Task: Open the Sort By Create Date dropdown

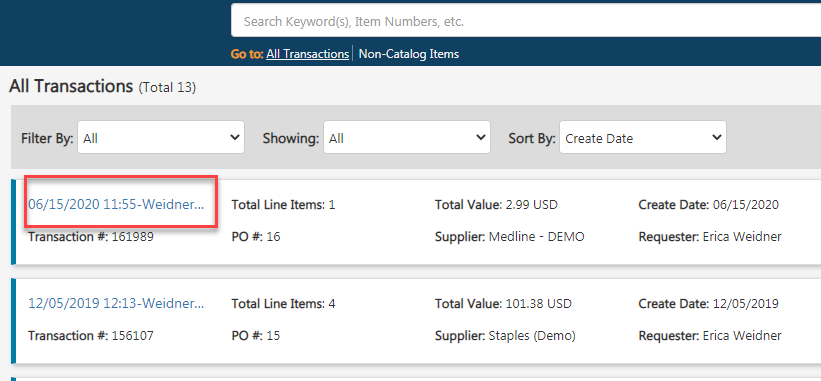Action: coord(642,138)
